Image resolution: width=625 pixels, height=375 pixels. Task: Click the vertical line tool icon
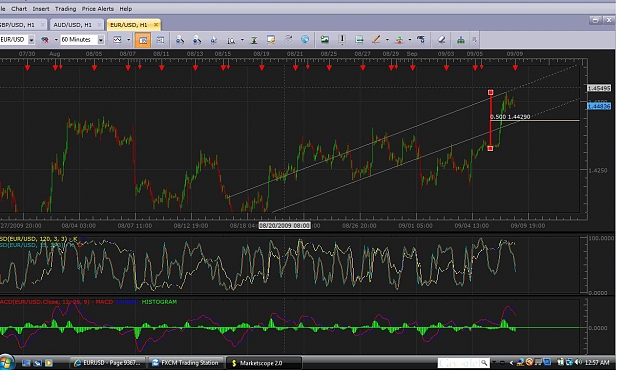click(x=342, y=39)
